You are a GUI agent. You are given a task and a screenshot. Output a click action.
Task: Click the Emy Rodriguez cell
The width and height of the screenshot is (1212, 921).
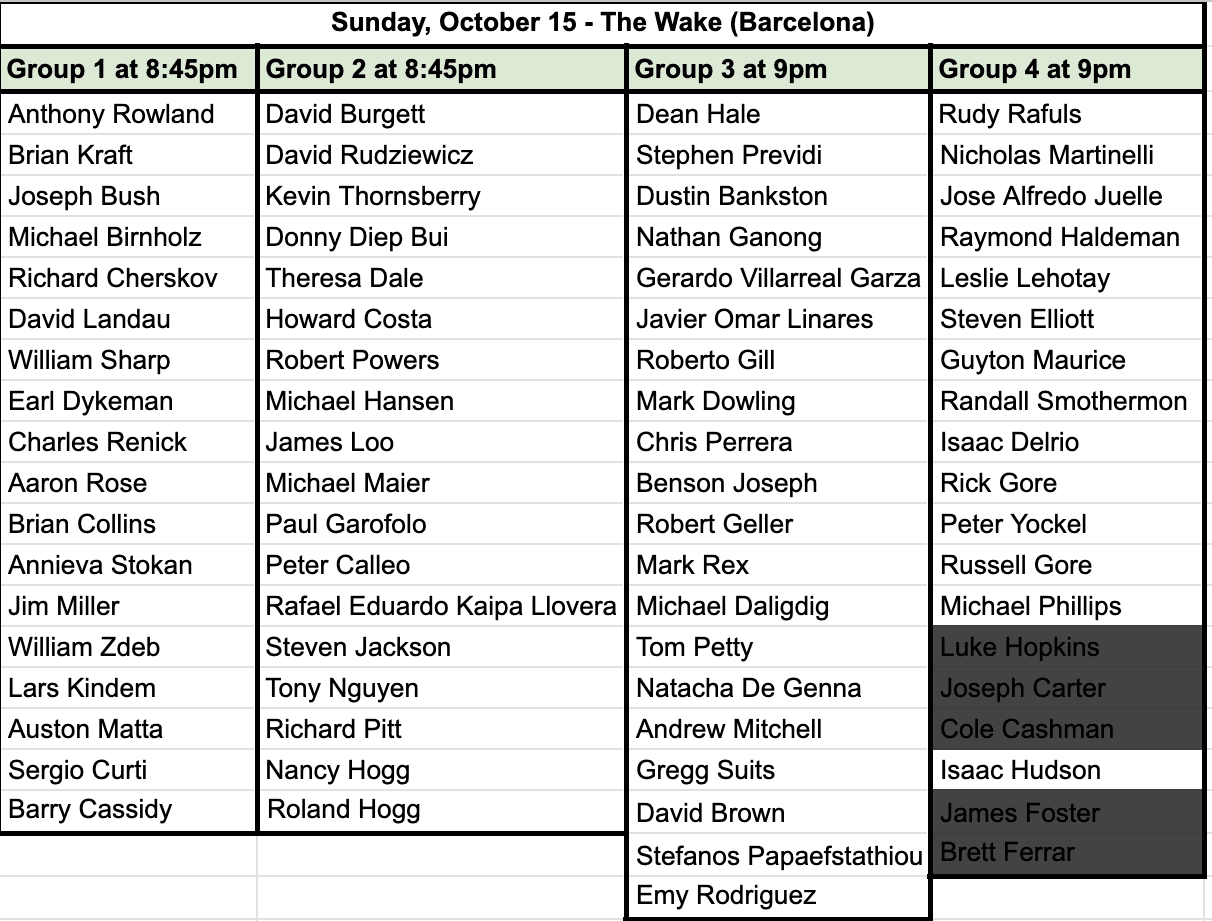779,896
